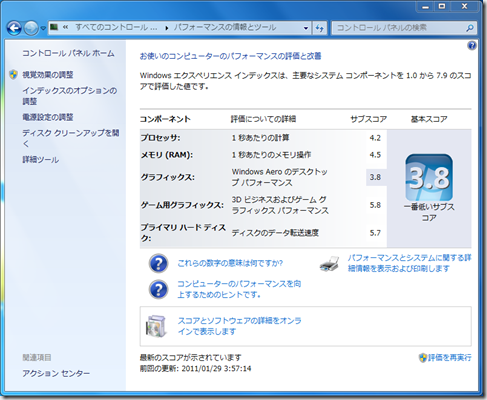The width and height of the screenshot is (487, 400).
Task: Open the blue help question mark icon
Action: click(x=472, y=45)
